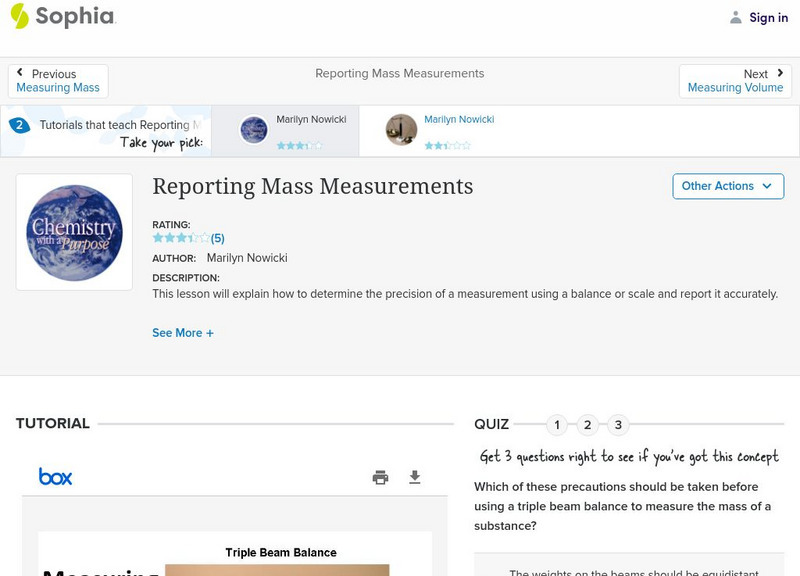Go to Next lesson Measuring Volume
The image size is (800, 576).
click(735, 81)
